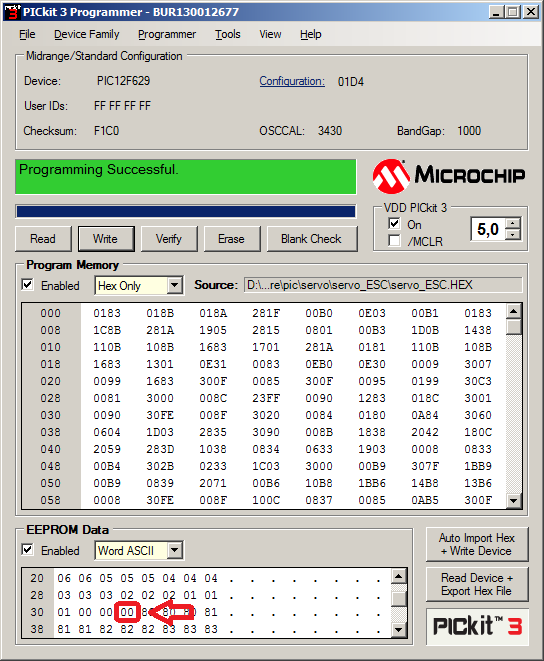Click program memory cell 1C8B in row 008
The width and height of the screenshot is (544, 661).
click(107, 330)
